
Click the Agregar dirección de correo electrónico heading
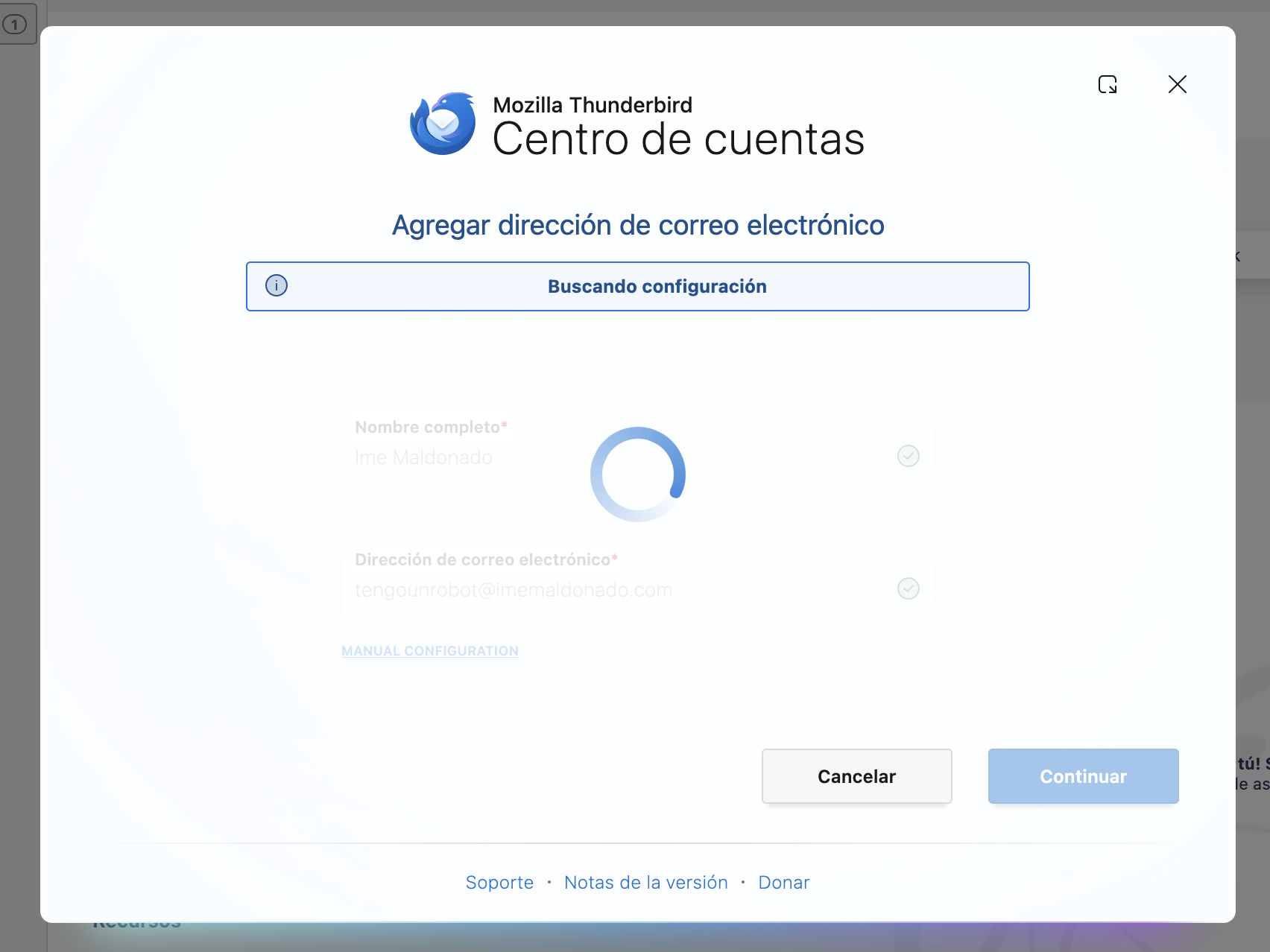[637, 224]
